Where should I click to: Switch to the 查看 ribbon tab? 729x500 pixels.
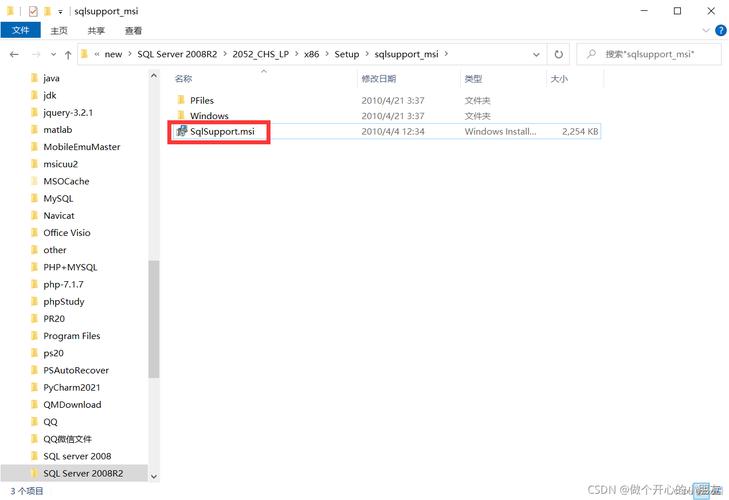point(133,31)
